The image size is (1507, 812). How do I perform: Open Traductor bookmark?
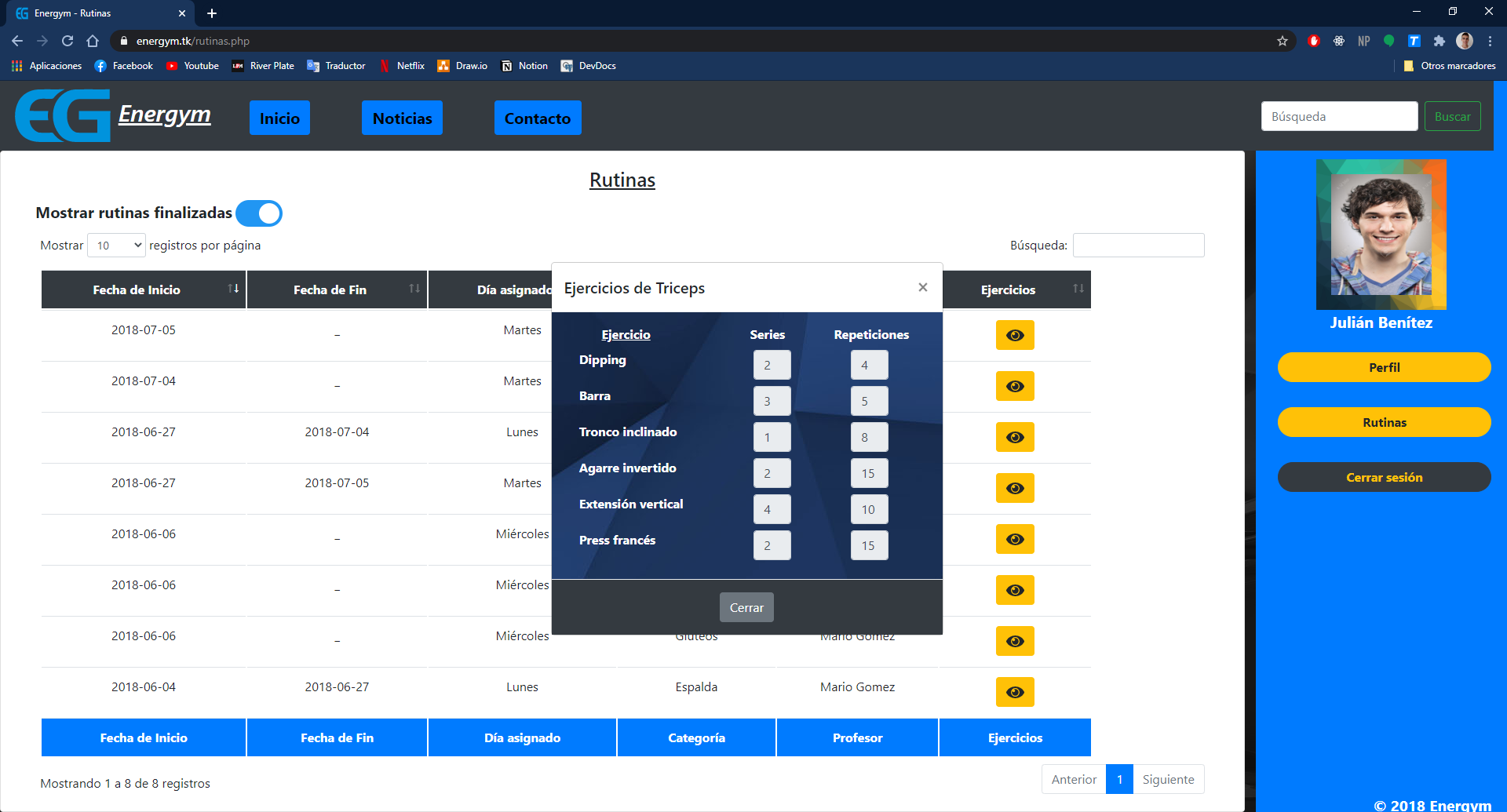point(336,66)
